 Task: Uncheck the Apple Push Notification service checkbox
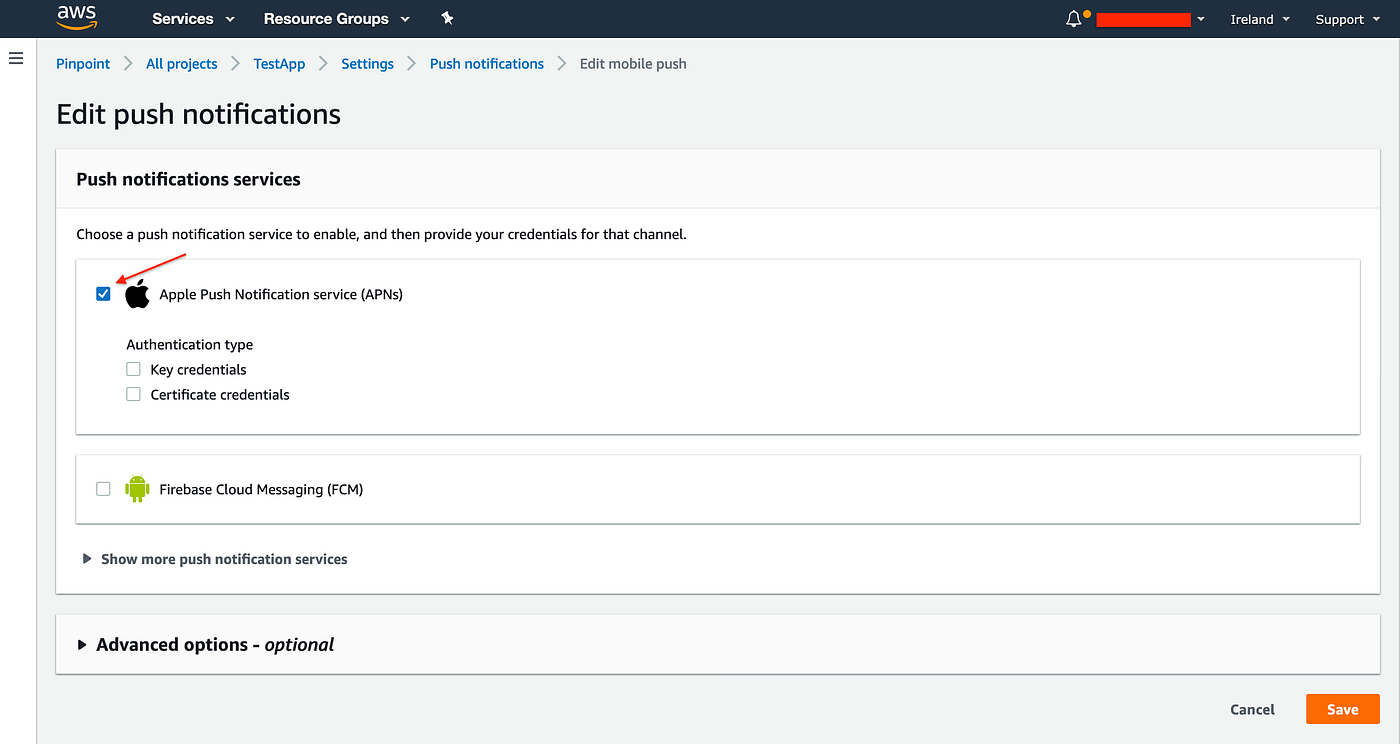(x=103, y=294)
